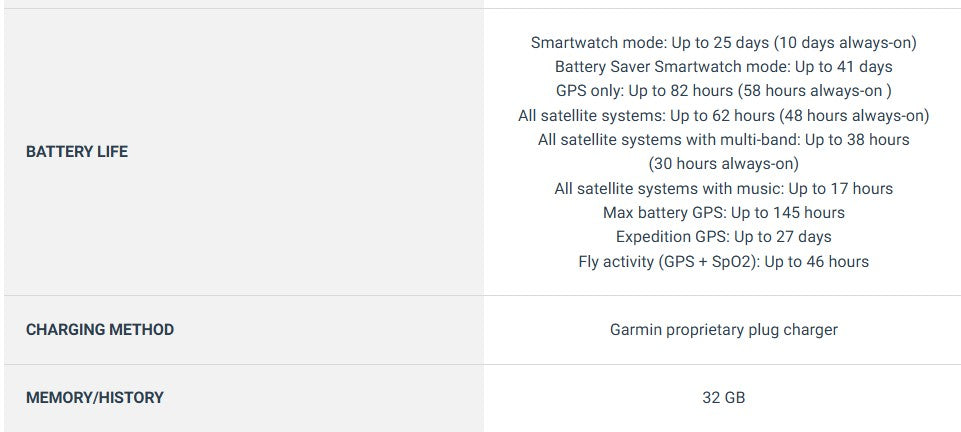Click 'Fly activity (GPS + SpO2)' text
961x432 pixels.
(x=668, y=262)
